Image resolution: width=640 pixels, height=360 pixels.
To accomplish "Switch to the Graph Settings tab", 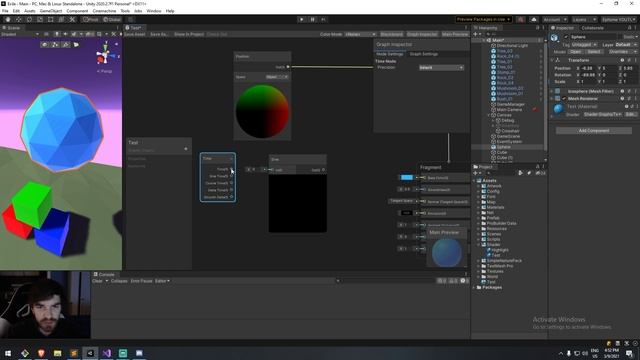I will pyautogui.click(x=424, y=54).
